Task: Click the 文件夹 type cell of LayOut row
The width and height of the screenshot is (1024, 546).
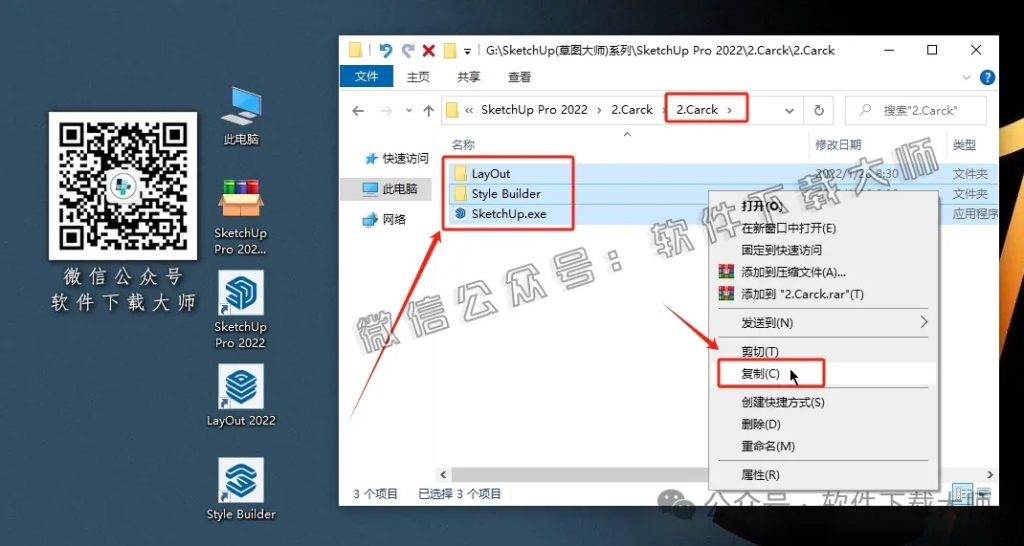Action: coord(970,174)
